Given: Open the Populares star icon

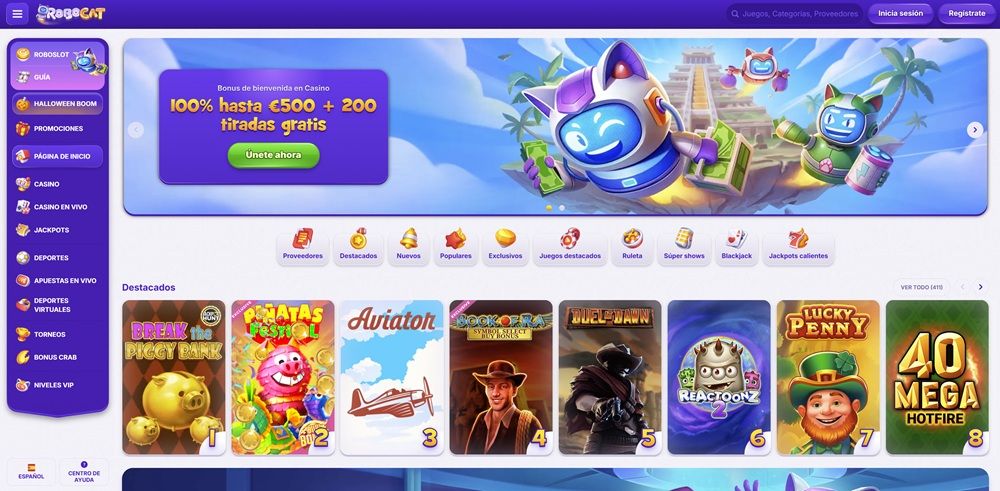Looking at the screenshot, I should (455, 238).
